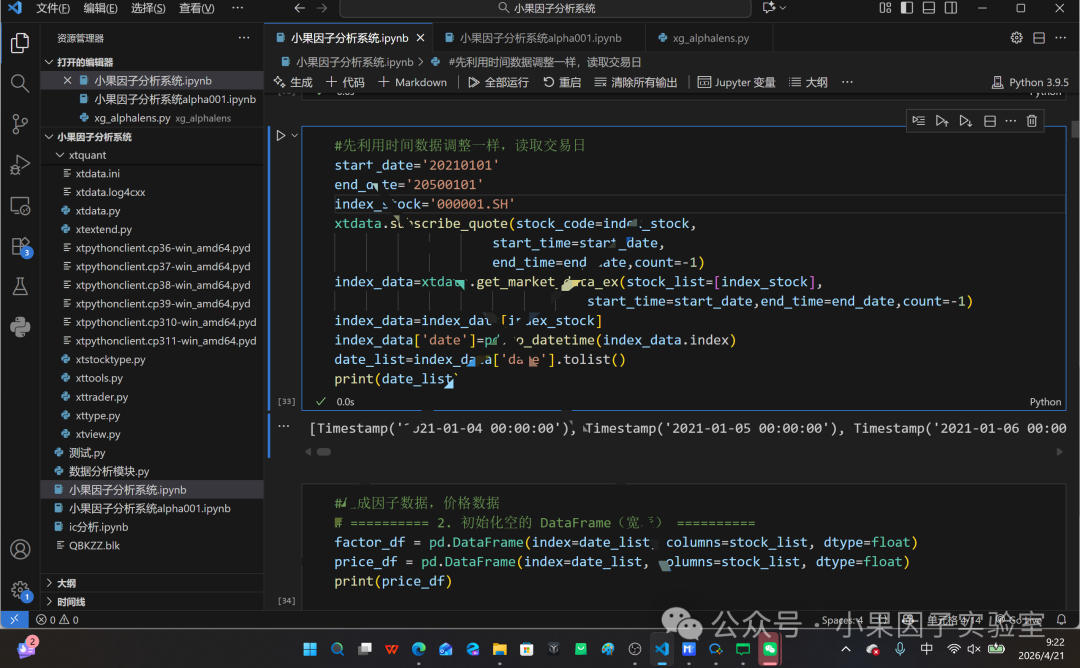Toggle the primary side bar visibility
The height and width of the screenshot is (668, 1080).
tap(907, 8)
